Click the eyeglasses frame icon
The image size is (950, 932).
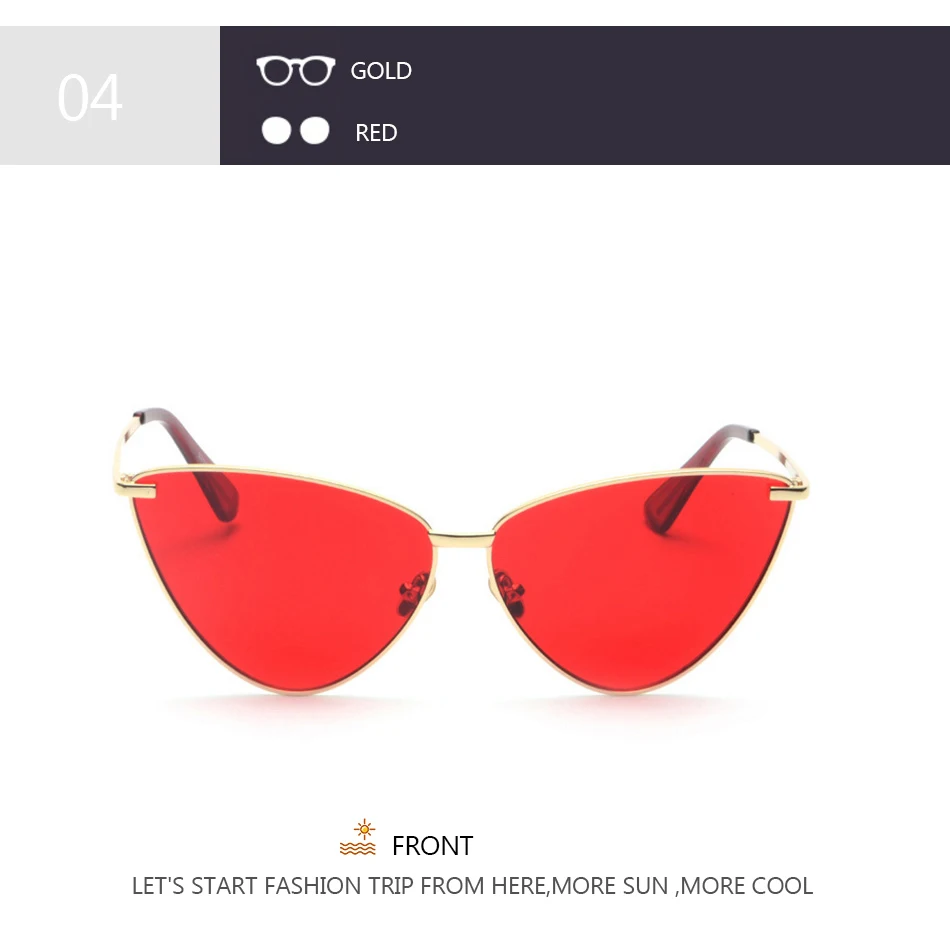click(x=295, y=70)
